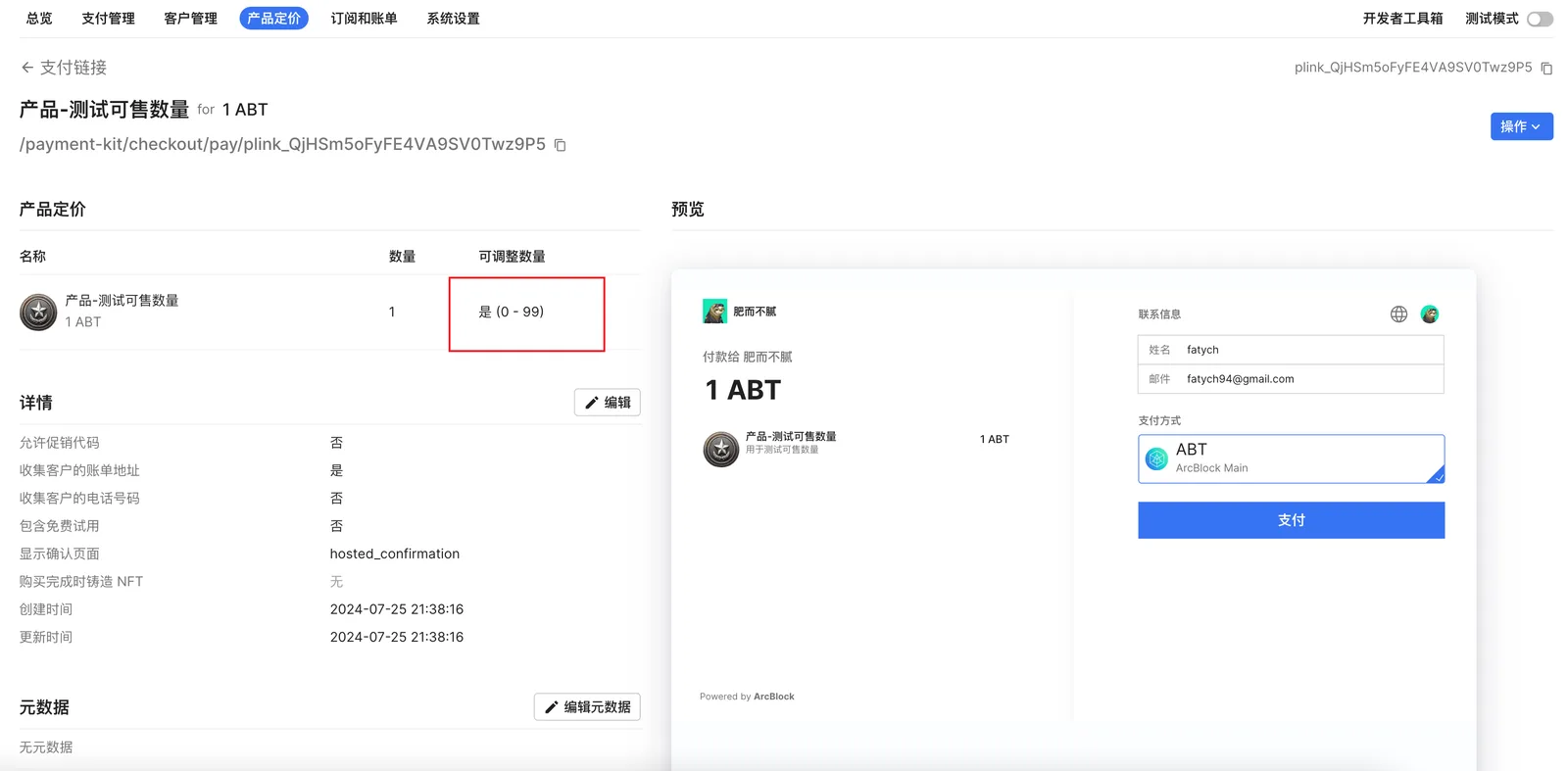Open the 支付管理 tab
Screen dimensions: 1568x771
click(108, 19)
